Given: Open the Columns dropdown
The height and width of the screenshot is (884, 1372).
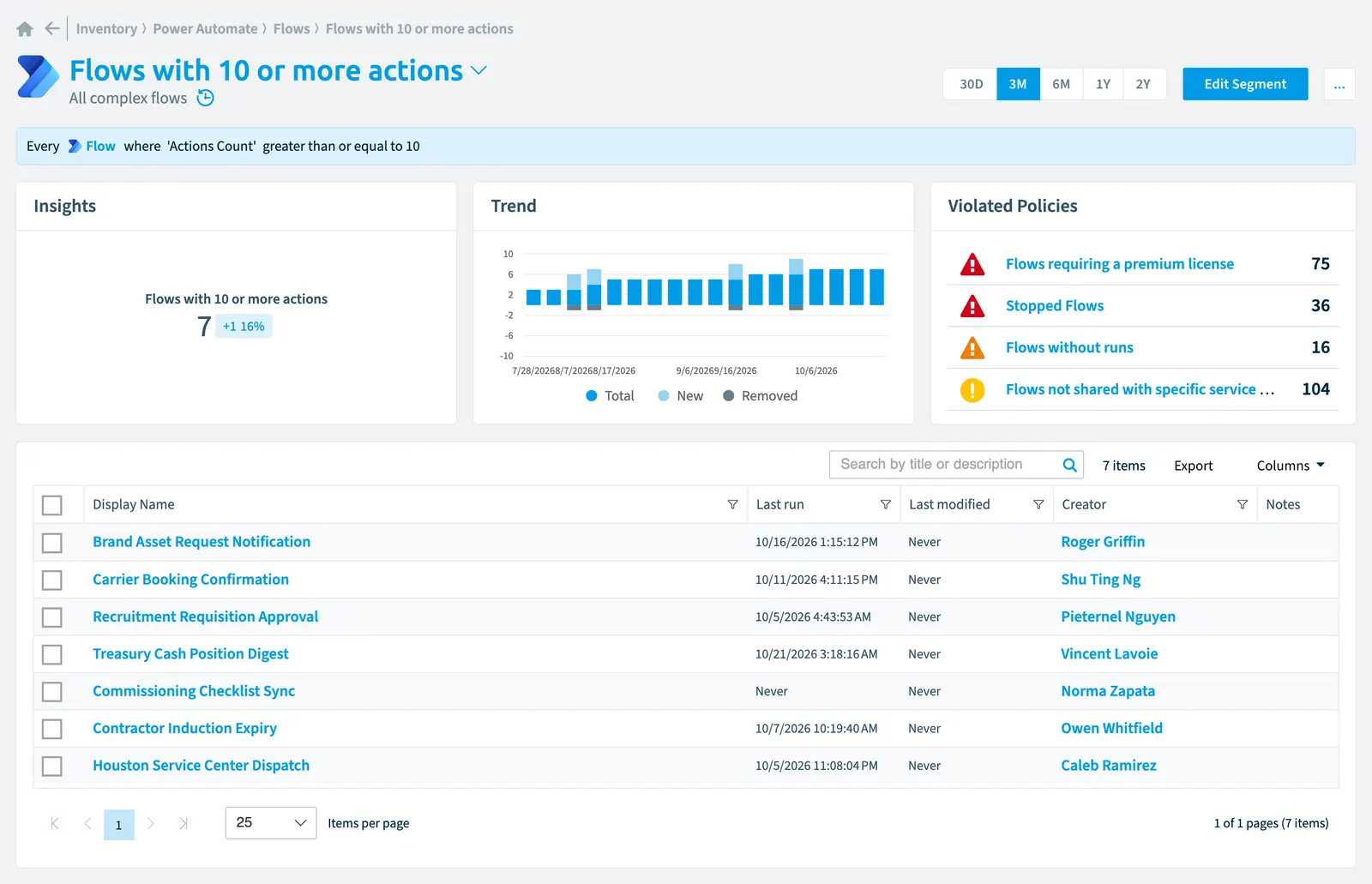Looking at the screenshot, I should coord(1291,466).
